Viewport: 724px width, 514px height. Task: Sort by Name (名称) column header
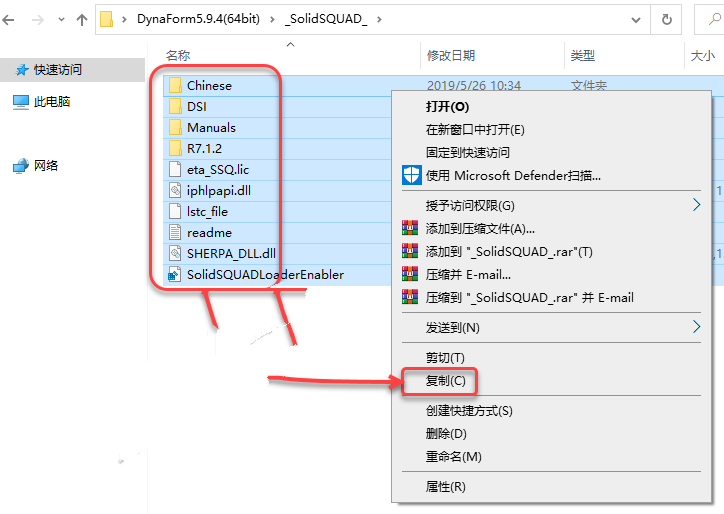click(178, 55)
